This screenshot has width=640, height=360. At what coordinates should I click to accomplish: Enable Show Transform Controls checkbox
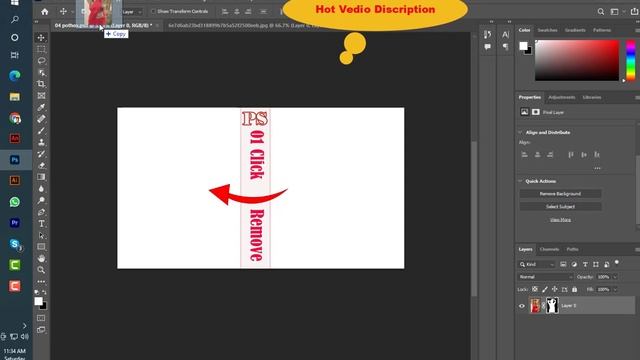click(153, 11)
